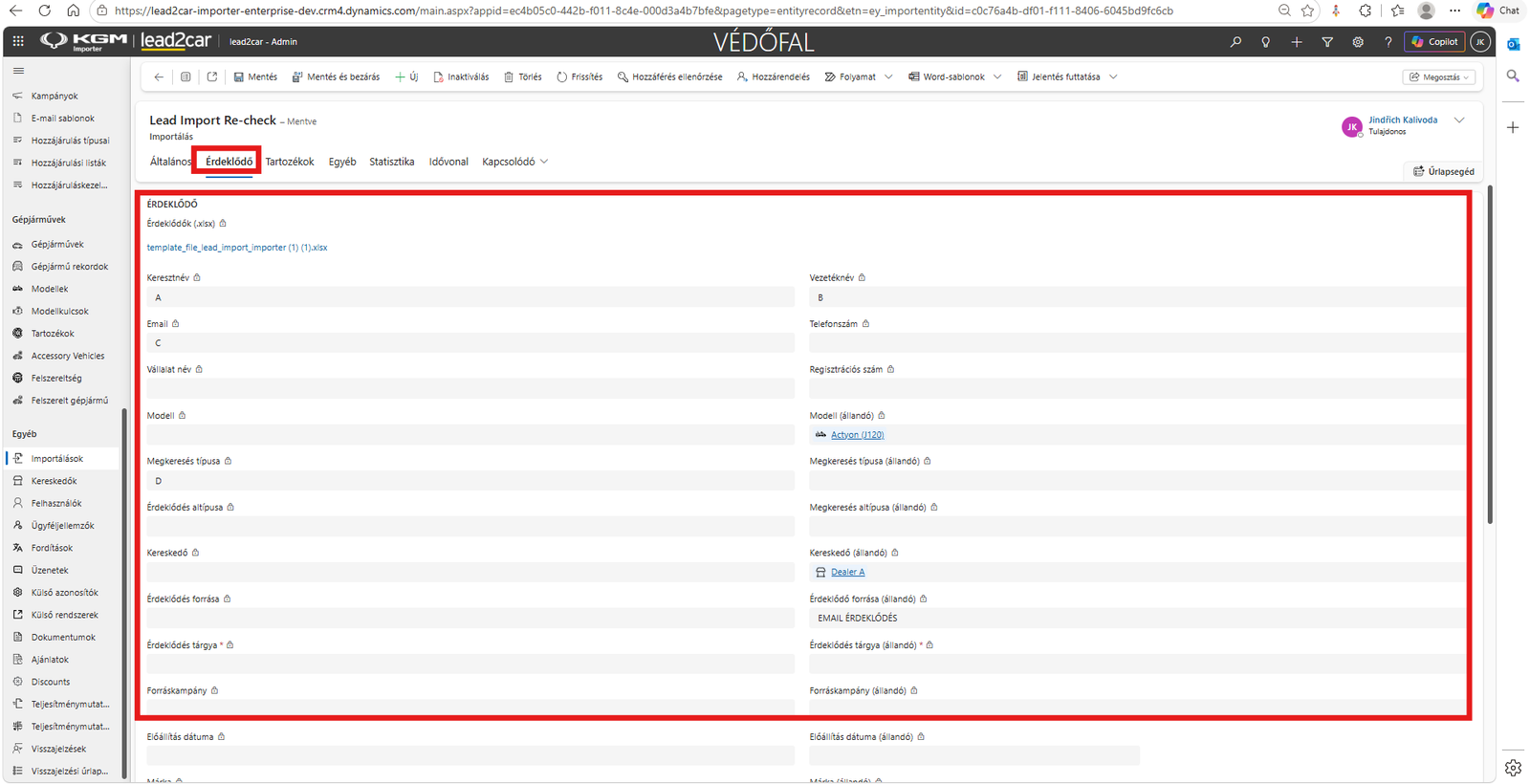The width and height of the screenshot is (1530, 784).
Task: Open the settings gear in header
Action: click(1358, 42)
